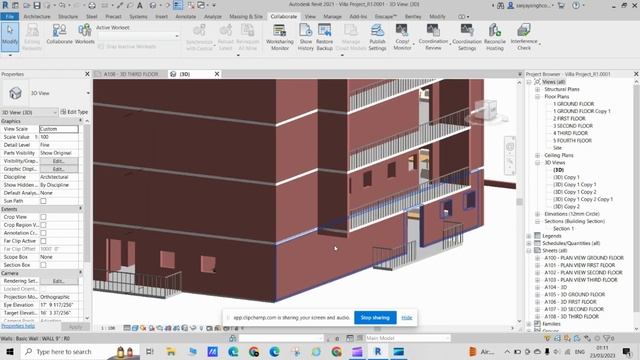The height and width of the screenshot is (360, 640).
Task: Click Visibility/Graphics Edit button
Action: pyautogui.click(x=59, y=161)
